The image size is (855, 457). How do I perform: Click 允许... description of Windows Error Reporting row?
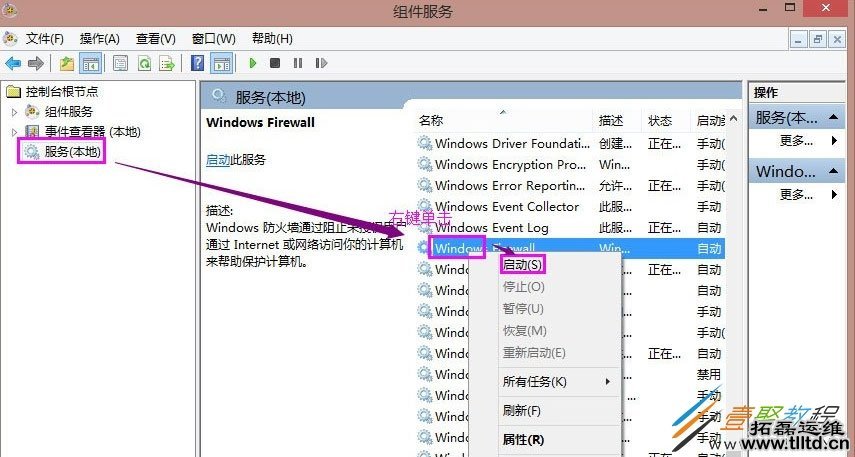[x=615, y=186]
